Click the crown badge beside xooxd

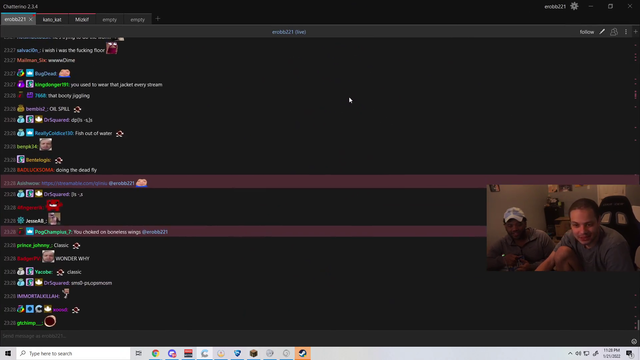click(x=48, y=309)
